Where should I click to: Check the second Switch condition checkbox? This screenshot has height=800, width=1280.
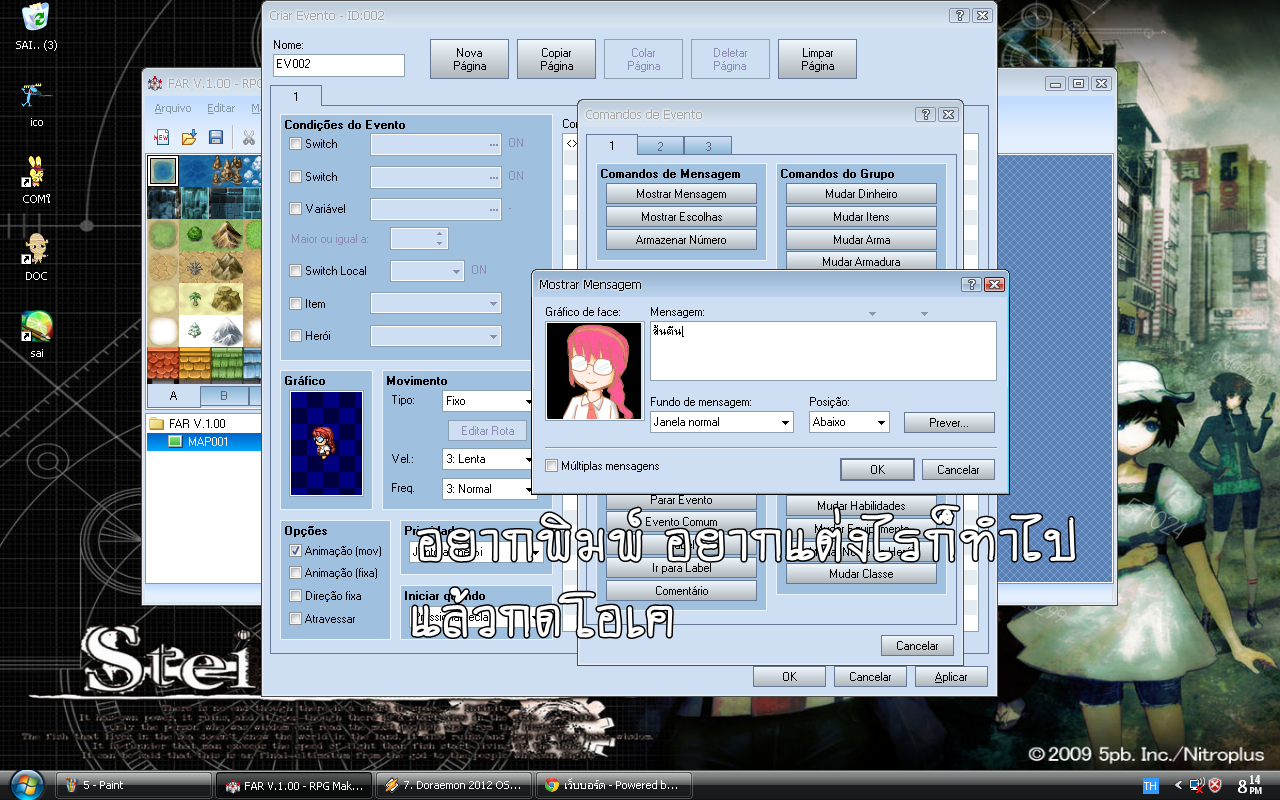pyautogui.click(x=295, y=177)
